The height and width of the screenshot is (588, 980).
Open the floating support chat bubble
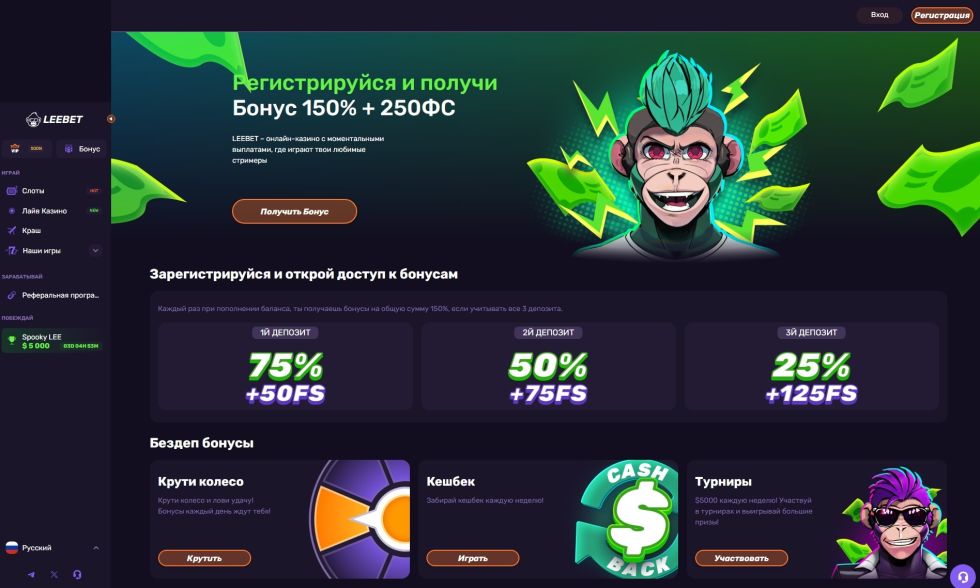(962, 576)
